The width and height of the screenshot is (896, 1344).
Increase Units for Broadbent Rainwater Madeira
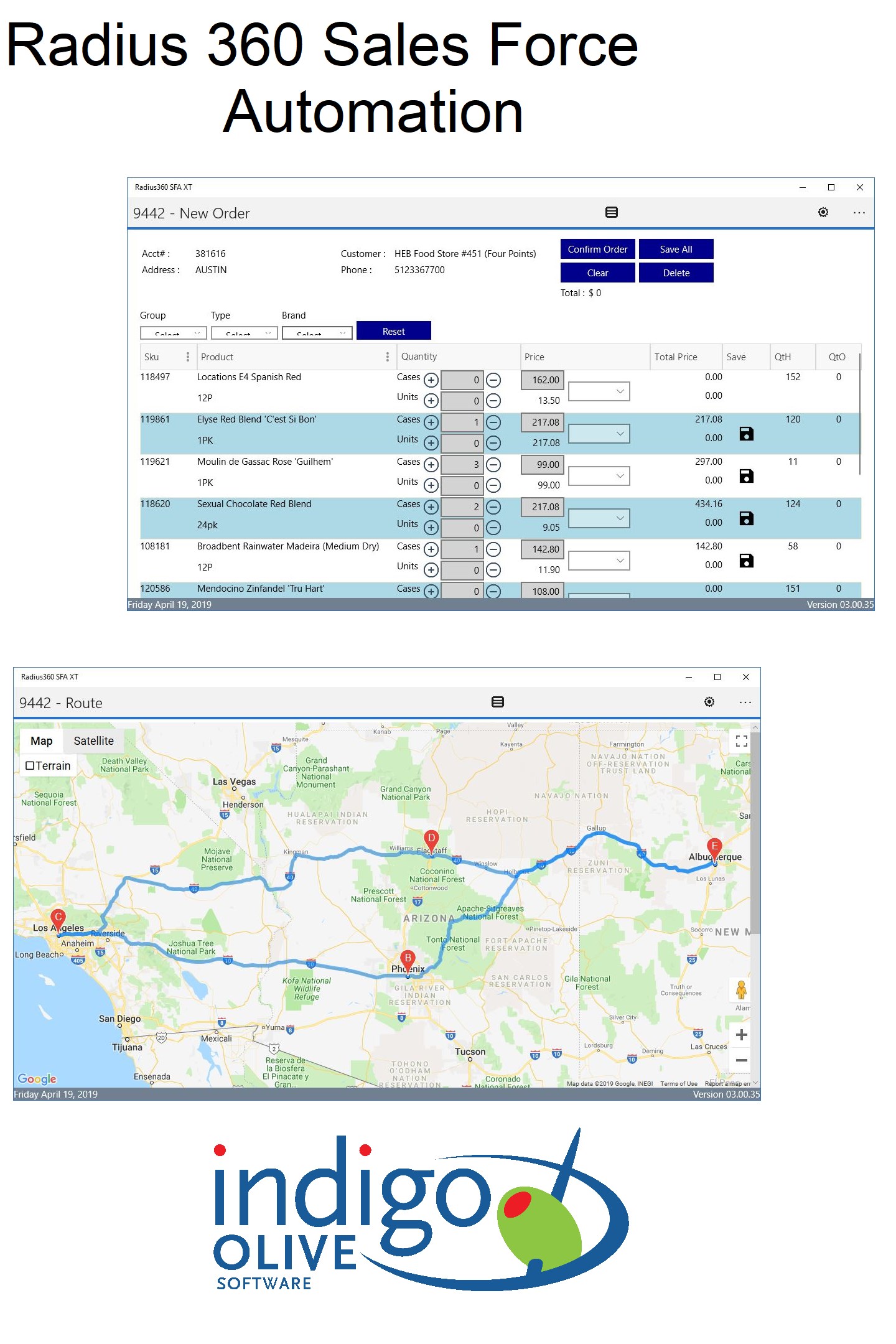click(x=431, y=570)
